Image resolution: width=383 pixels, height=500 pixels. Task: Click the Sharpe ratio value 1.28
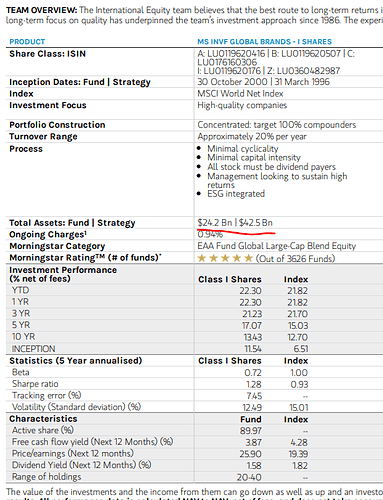point(254,384)
